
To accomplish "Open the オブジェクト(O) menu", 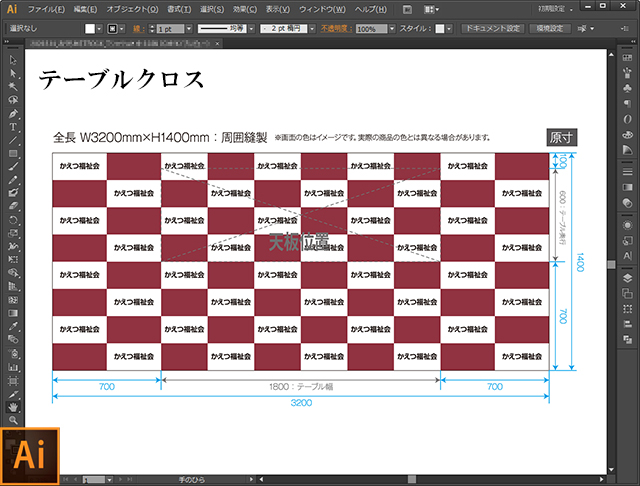I will click(x=132, y=9).
